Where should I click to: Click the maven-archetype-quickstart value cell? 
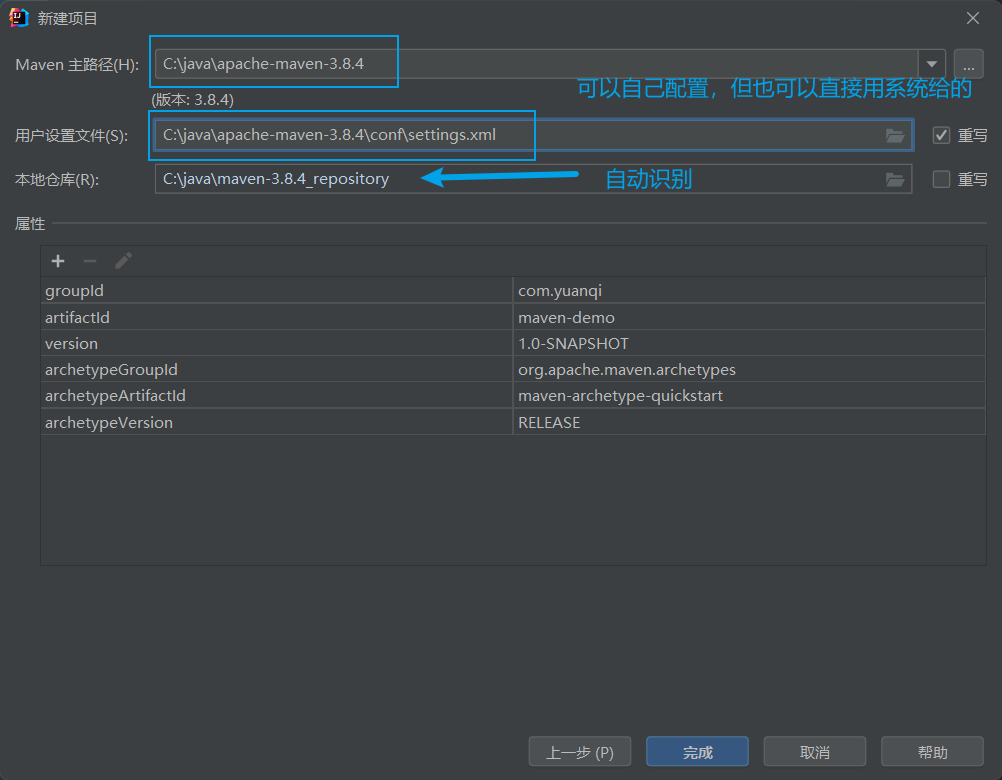pyautogui.click(x=749, y=395)
